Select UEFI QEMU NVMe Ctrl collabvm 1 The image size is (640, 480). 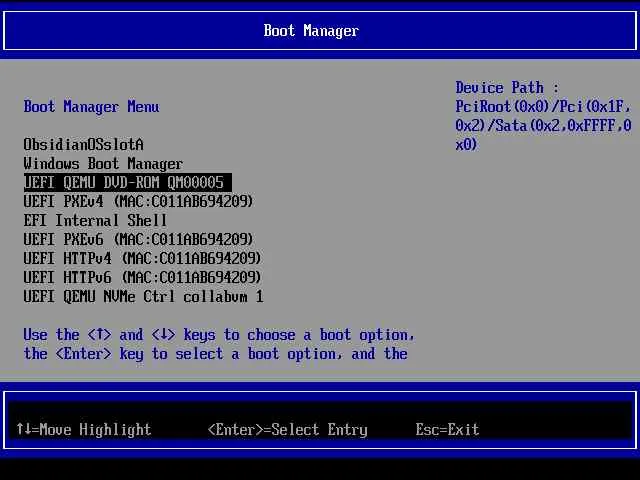pos(143,296)
